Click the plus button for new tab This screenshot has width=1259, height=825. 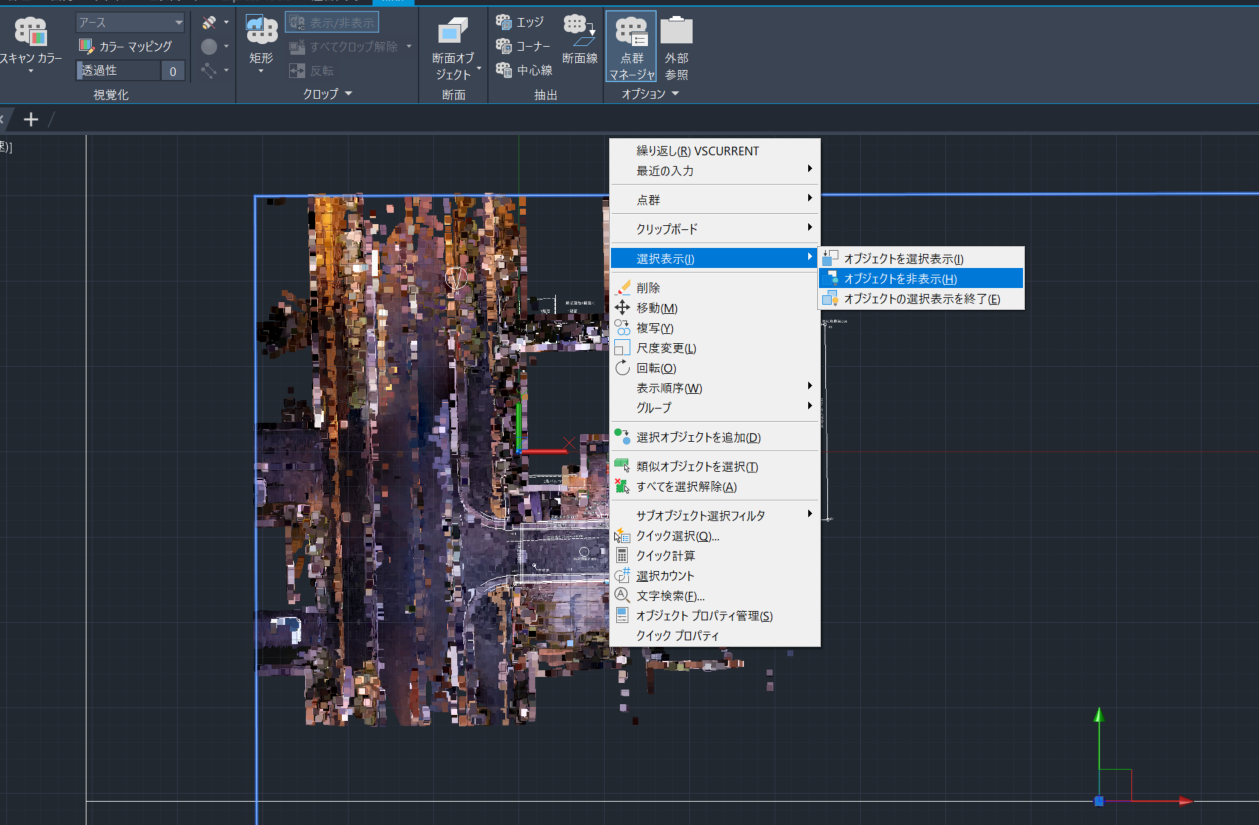(31, 120)
